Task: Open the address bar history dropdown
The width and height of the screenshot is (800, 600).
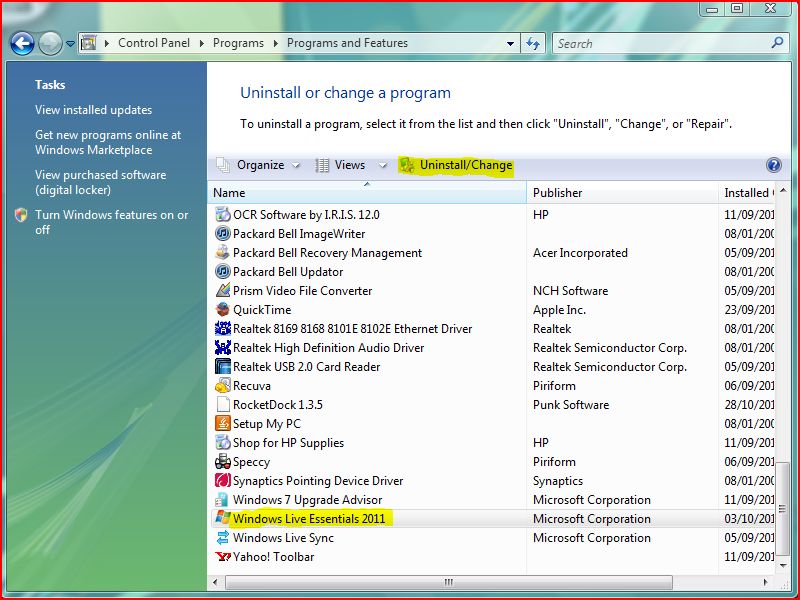Action: coord(510,44)
